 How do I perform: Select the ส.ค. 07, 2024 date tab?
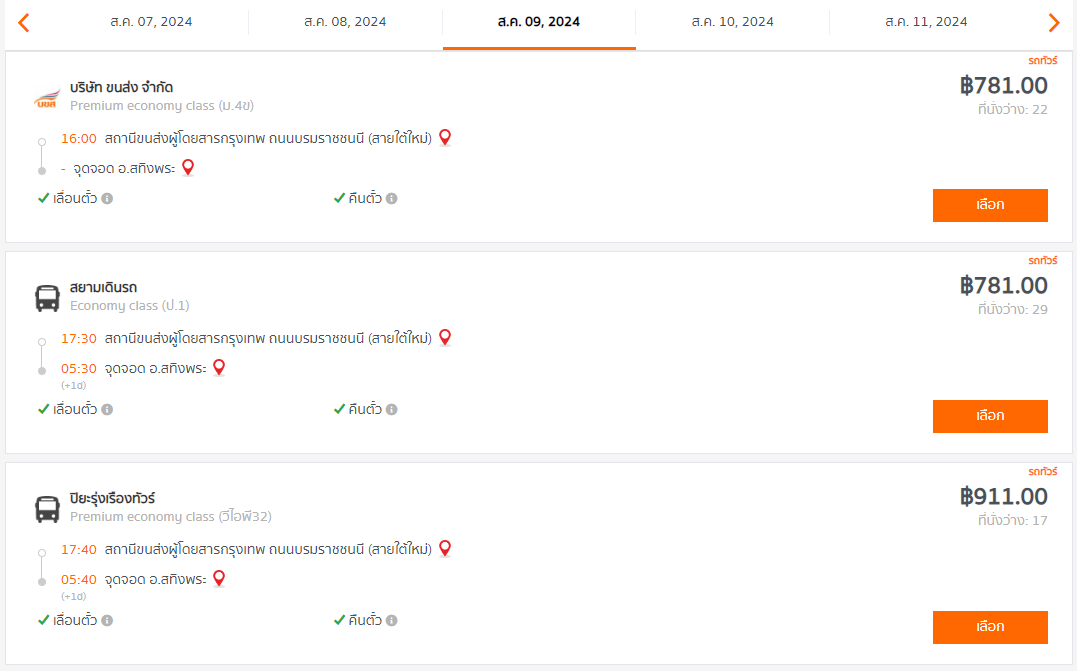(x=151, y=22)
